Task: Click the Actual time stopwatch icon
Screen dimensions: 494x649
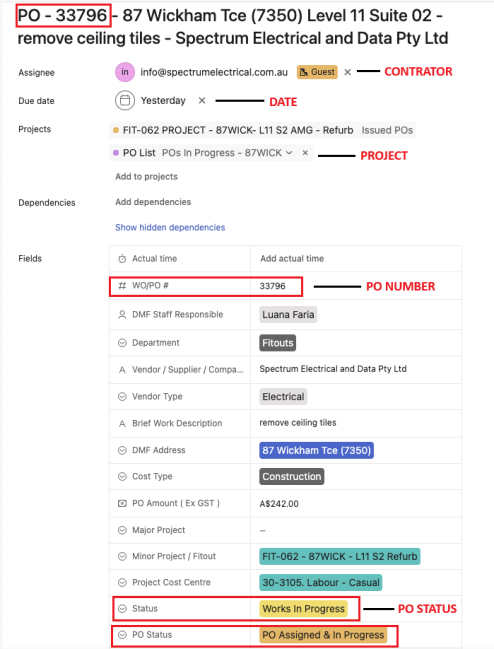Action: [122, 259]
